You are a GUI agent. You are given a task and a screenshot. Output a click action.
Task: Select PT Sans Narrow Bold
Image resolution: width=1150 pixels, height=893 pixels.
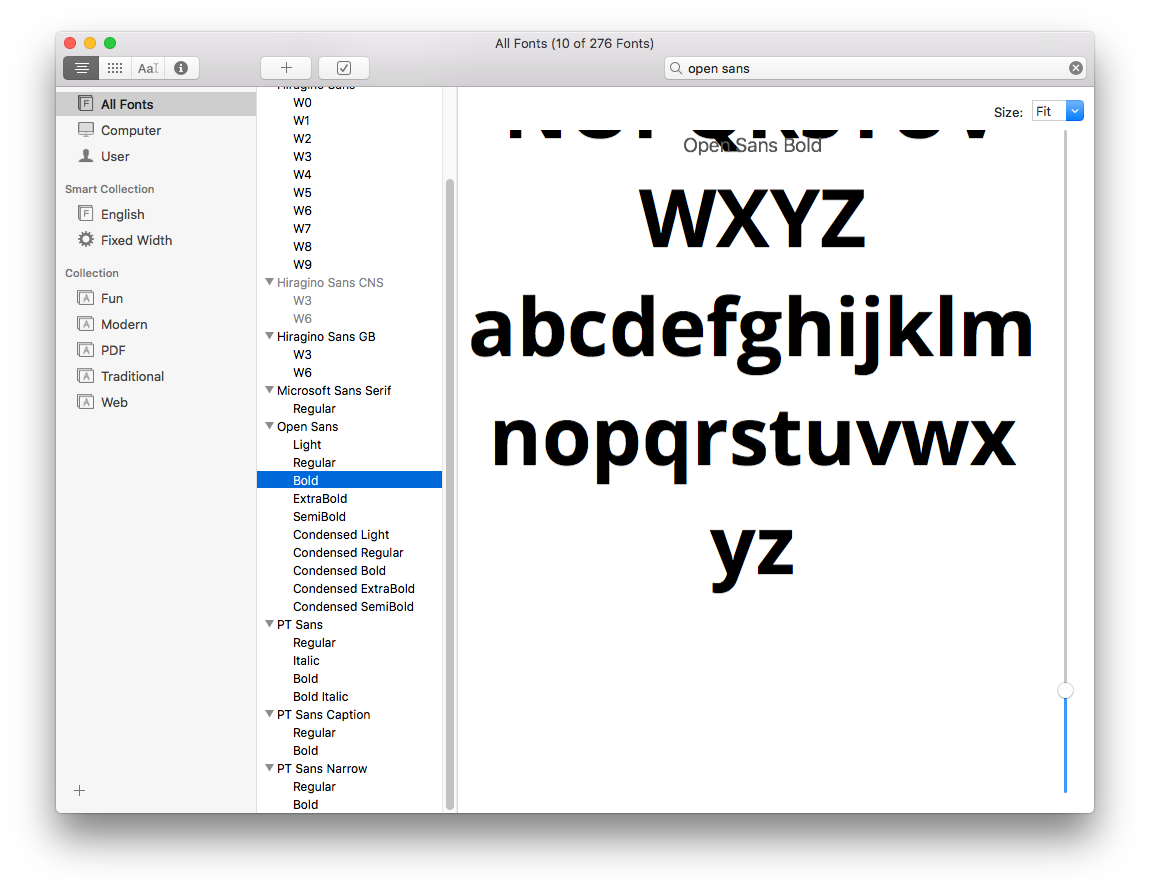pyautogui.click(x=349, y=804)
